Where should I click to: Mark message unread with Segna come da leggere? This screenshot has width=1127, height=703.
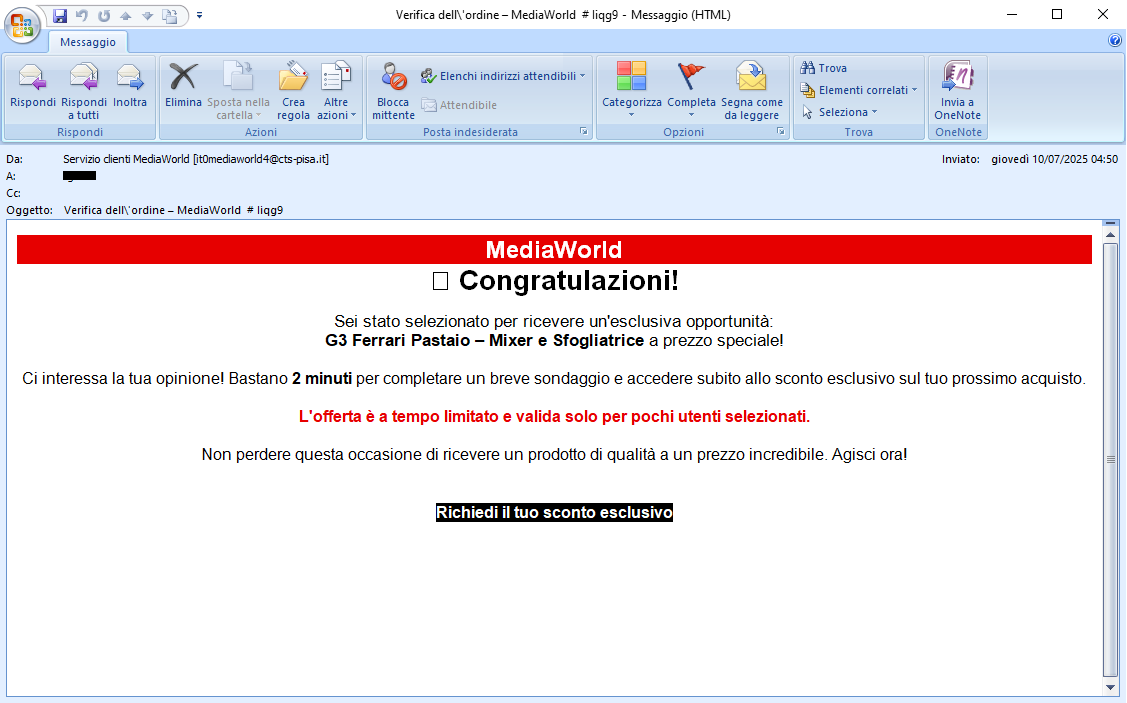[752, 90]
